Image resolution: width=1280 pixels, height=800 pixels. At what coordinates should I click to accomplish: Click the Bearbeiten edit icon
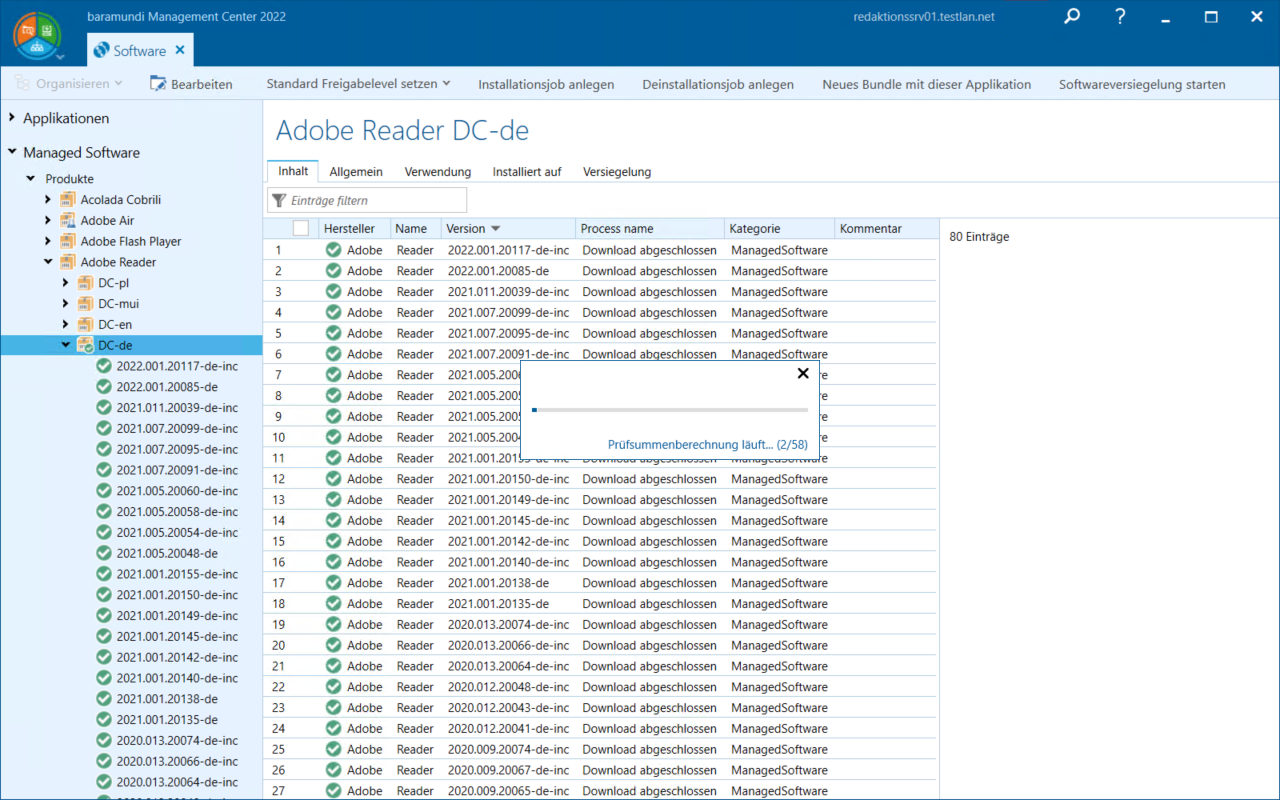158,84
